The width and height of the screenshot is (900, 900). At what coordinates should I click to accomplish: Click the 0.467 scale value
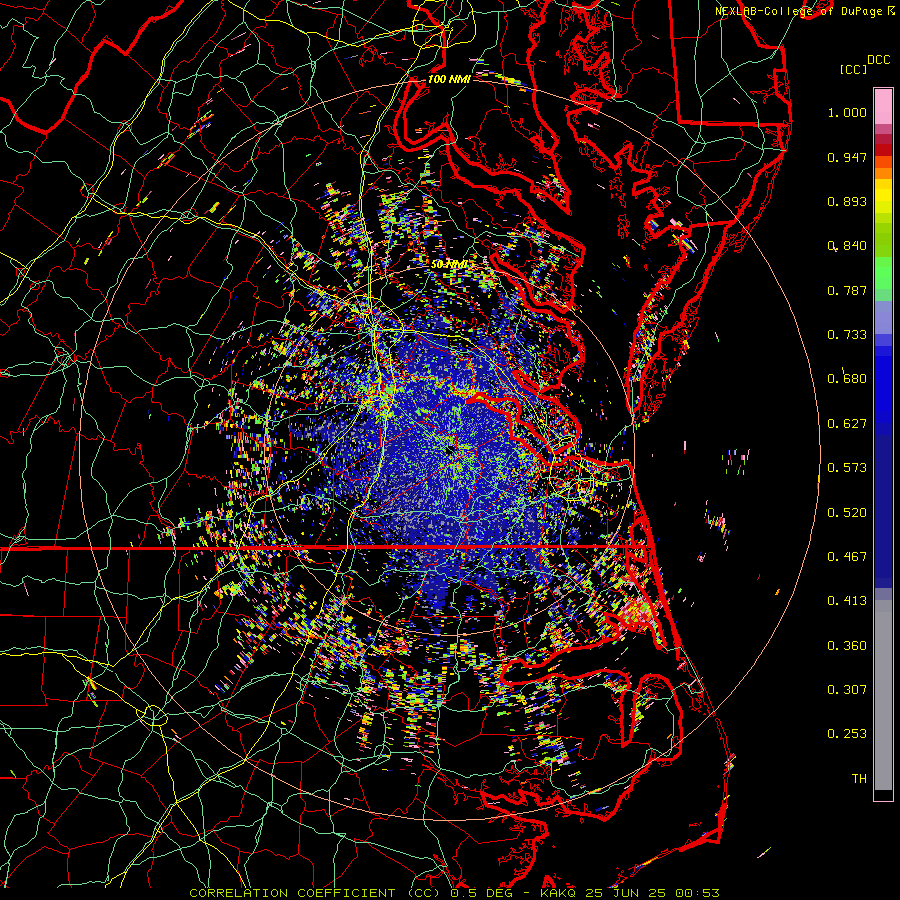[x=847, y=557]
